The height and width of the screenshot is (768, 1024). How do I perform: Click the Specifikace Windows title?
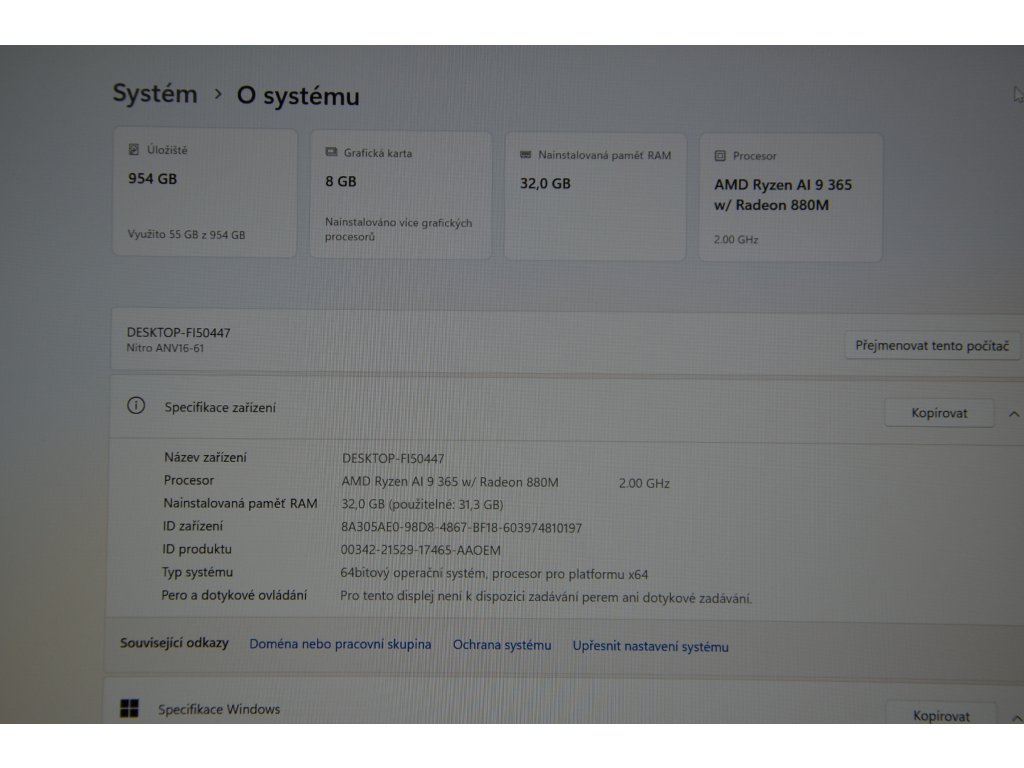click(x=219, y=709)
